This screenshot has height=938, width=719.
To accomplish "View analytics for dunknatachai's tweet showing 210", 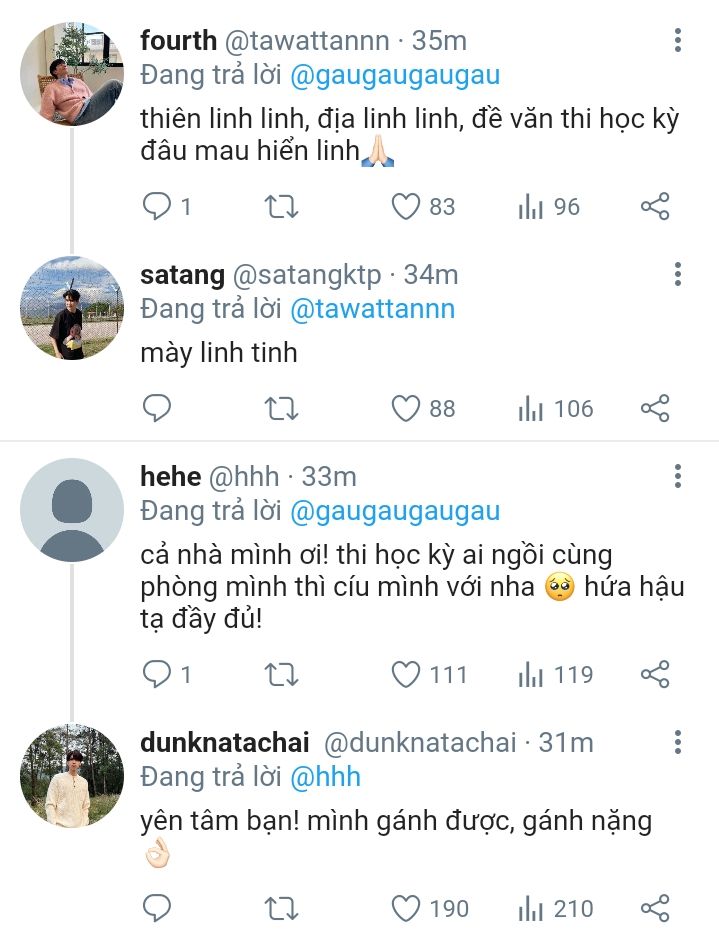I will [531, 908].
